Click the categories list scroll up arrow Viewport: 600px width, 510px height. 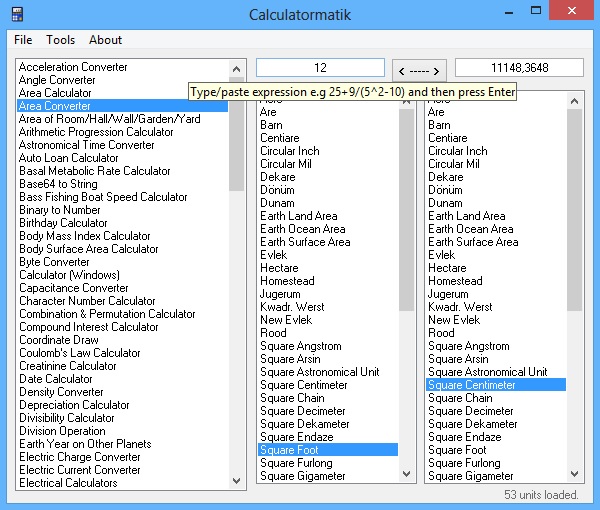236,68
